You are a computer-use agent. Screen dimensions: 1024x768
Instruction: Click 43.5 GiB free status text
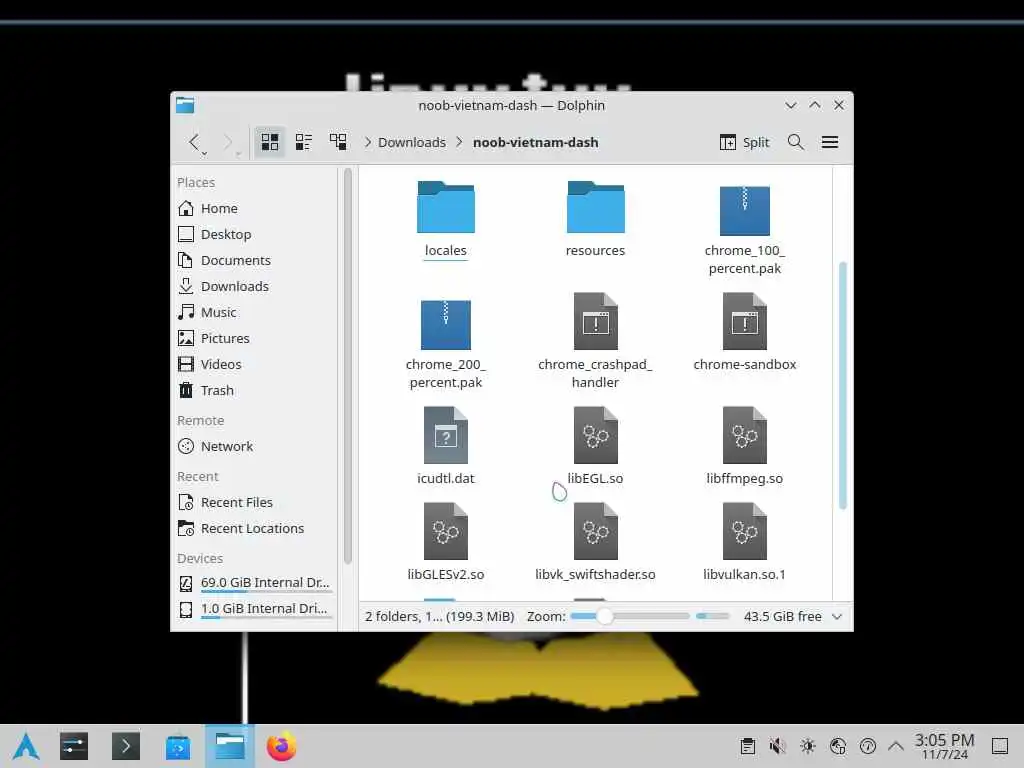(782, 616)
